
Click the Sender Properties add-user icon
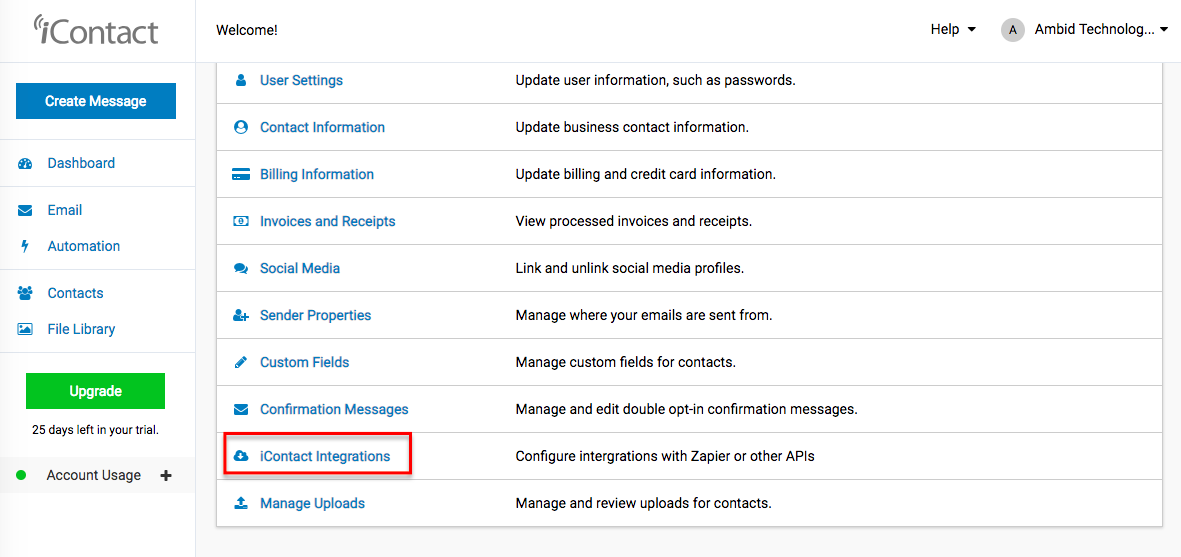(241, 315)
